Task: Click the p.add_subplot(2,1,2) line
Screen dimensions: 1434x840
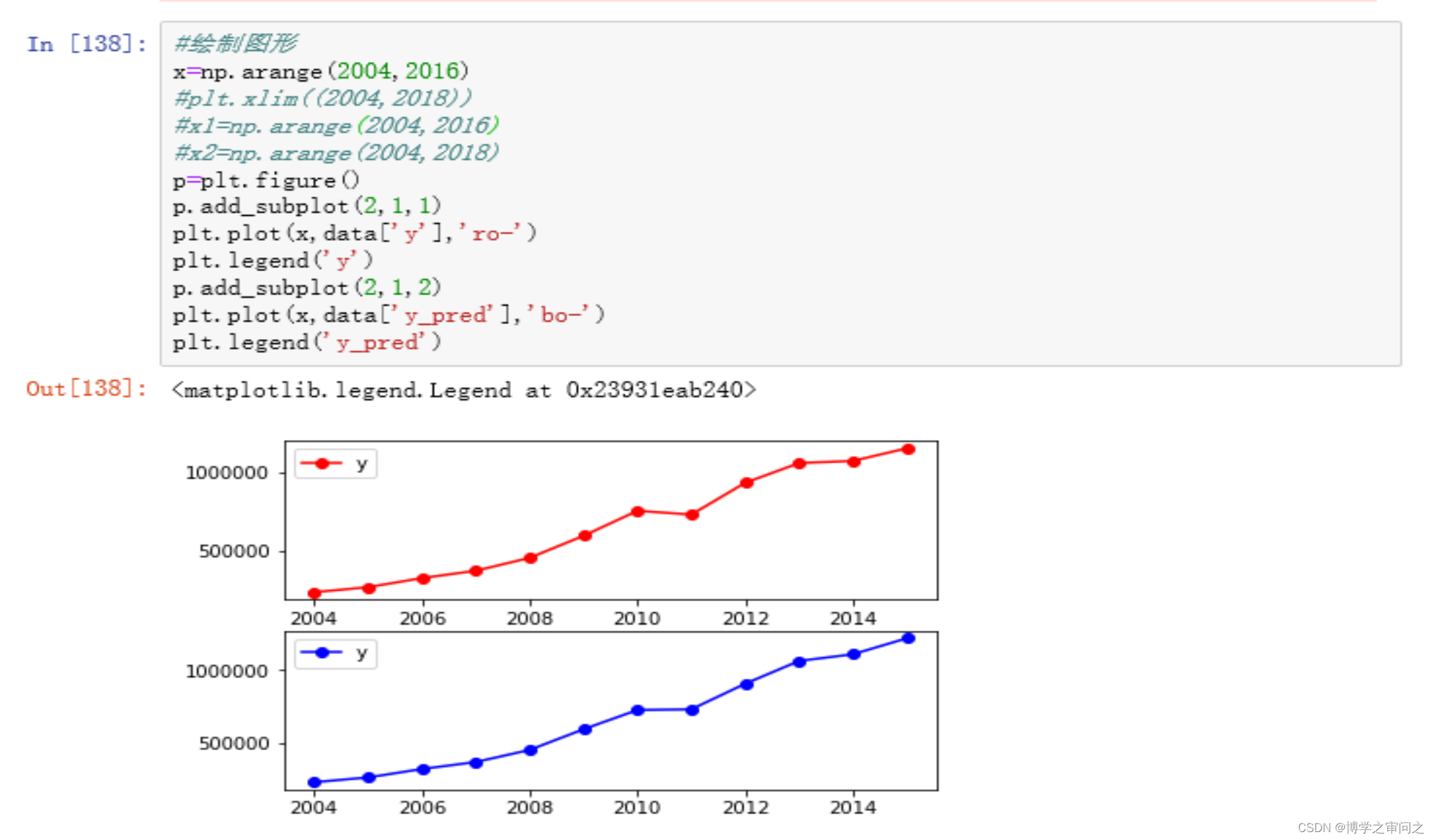Action: click(306, 288)
